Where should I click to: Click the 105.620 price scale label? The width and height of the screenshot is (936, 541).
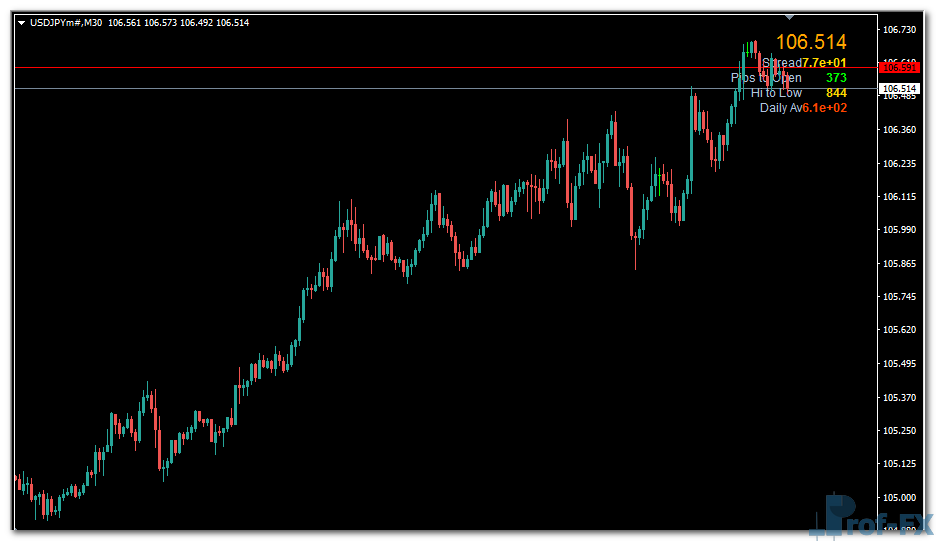tap(900, 330)
